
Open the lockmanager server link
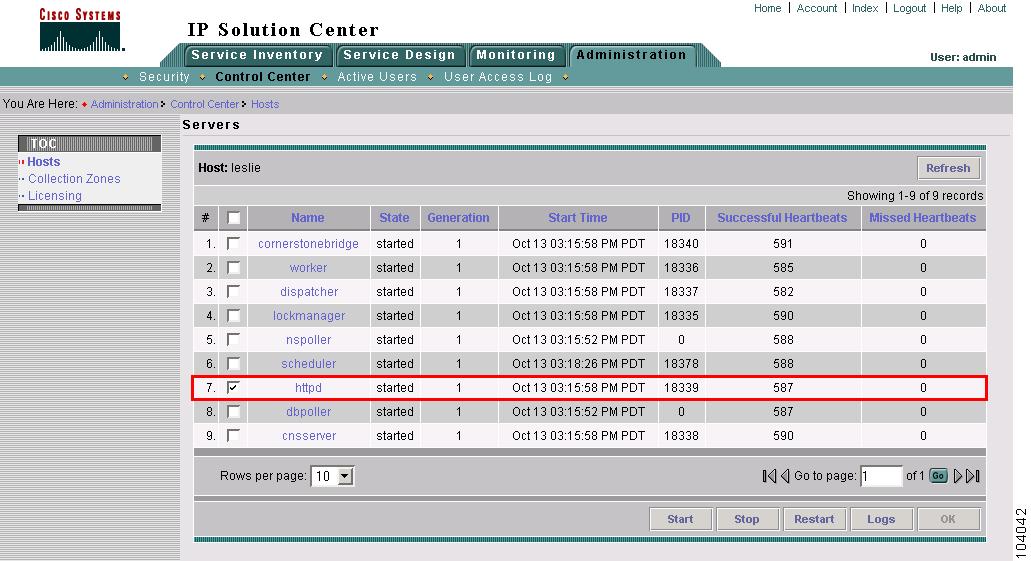pyautogui.click(x=309, y=316)
